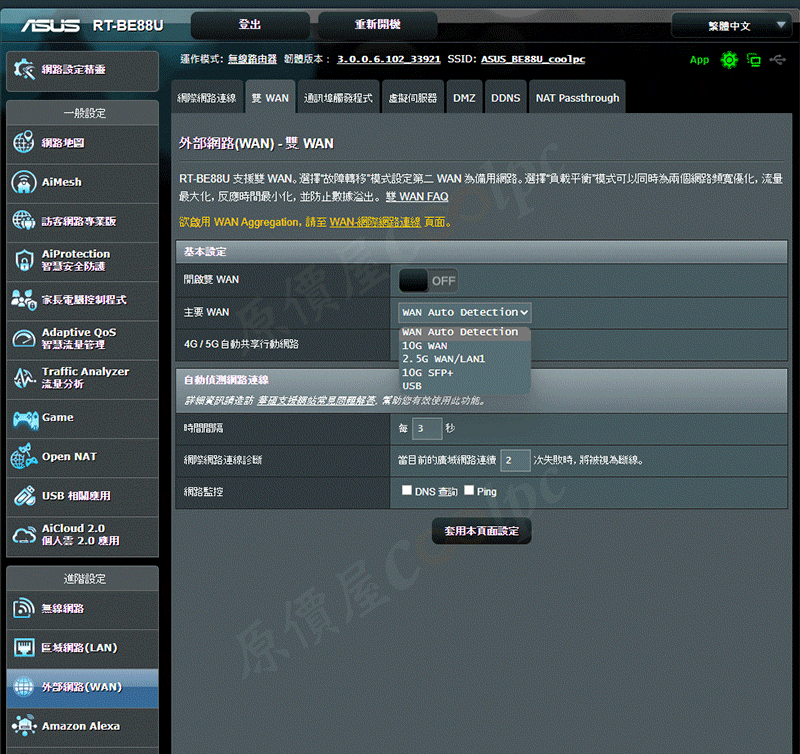Click the Open NAT globe icon
The height and width of the screenshot is (754, 800).
[23, 457]
